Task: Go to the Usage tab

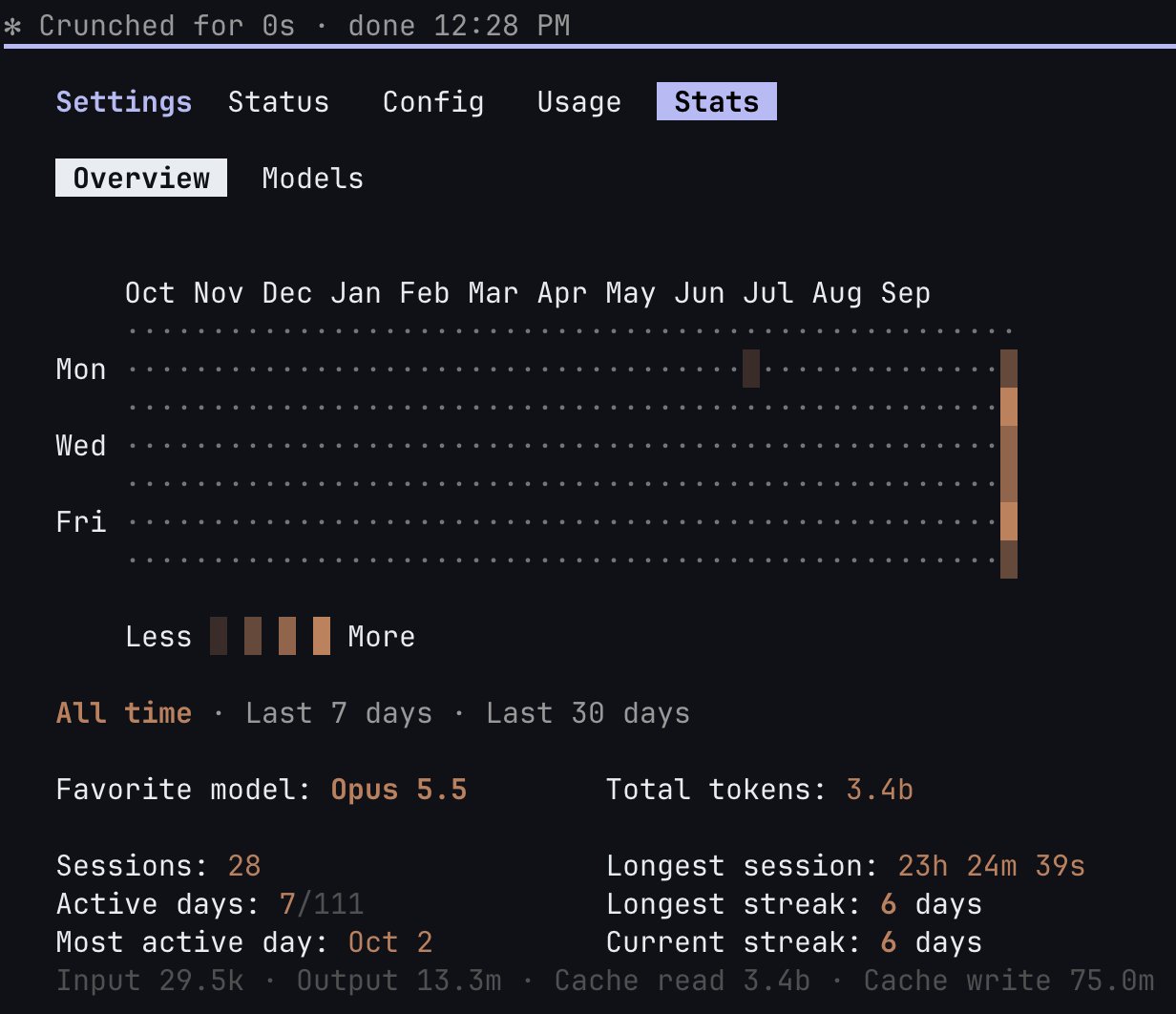Action: (x=579, y=102)
